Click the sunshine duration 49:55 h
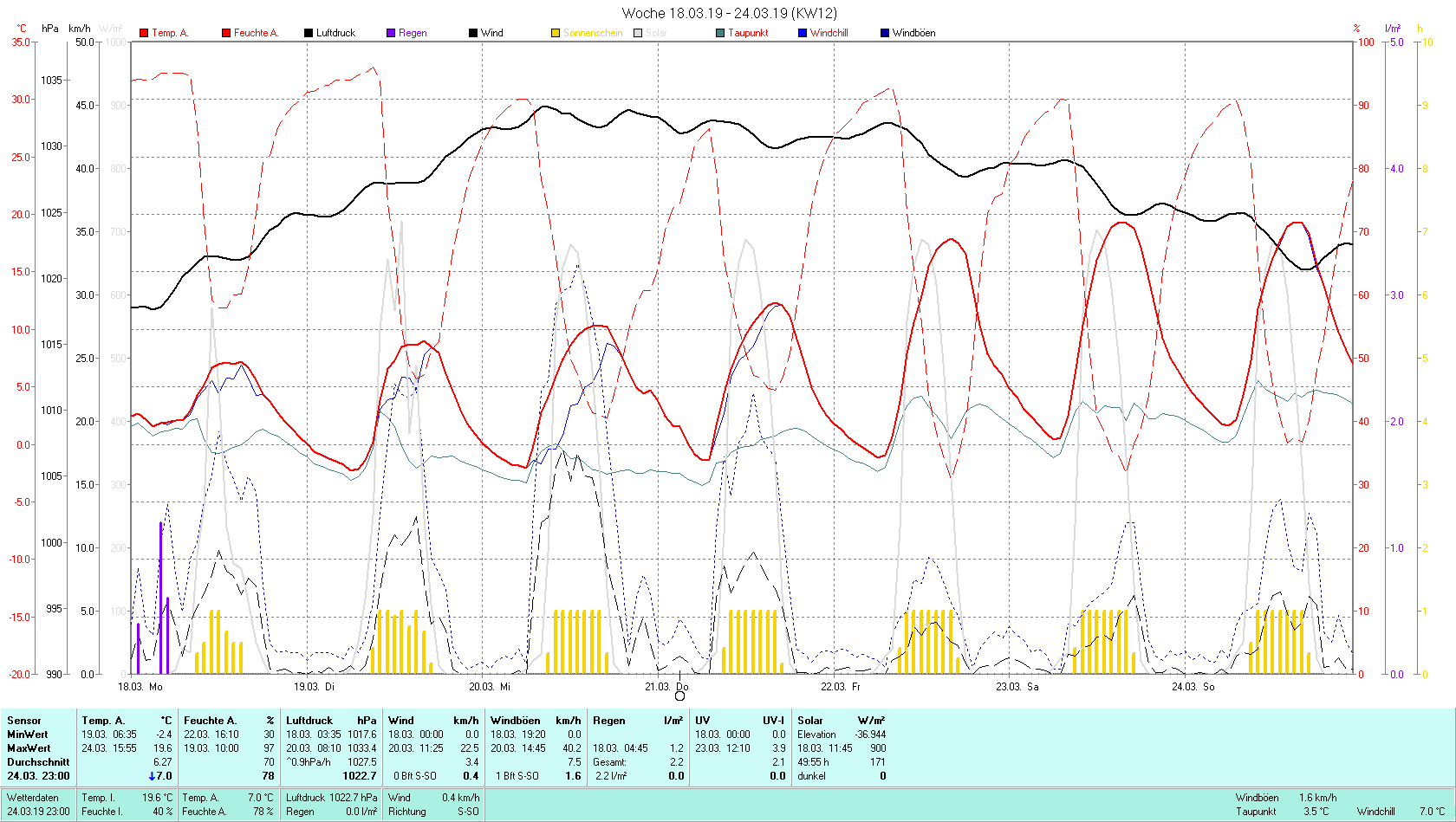Viewport: 1456px width, 822px height. pyautogui.click(x=813, y=762)
